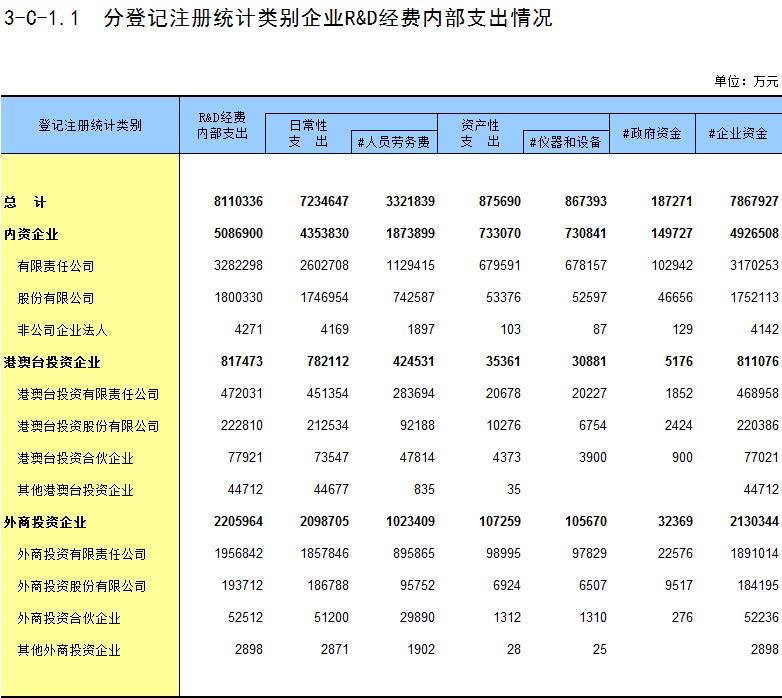Click the table title 分登记注册统计类别企业R&D经费内部支出情况

[327, 19]
